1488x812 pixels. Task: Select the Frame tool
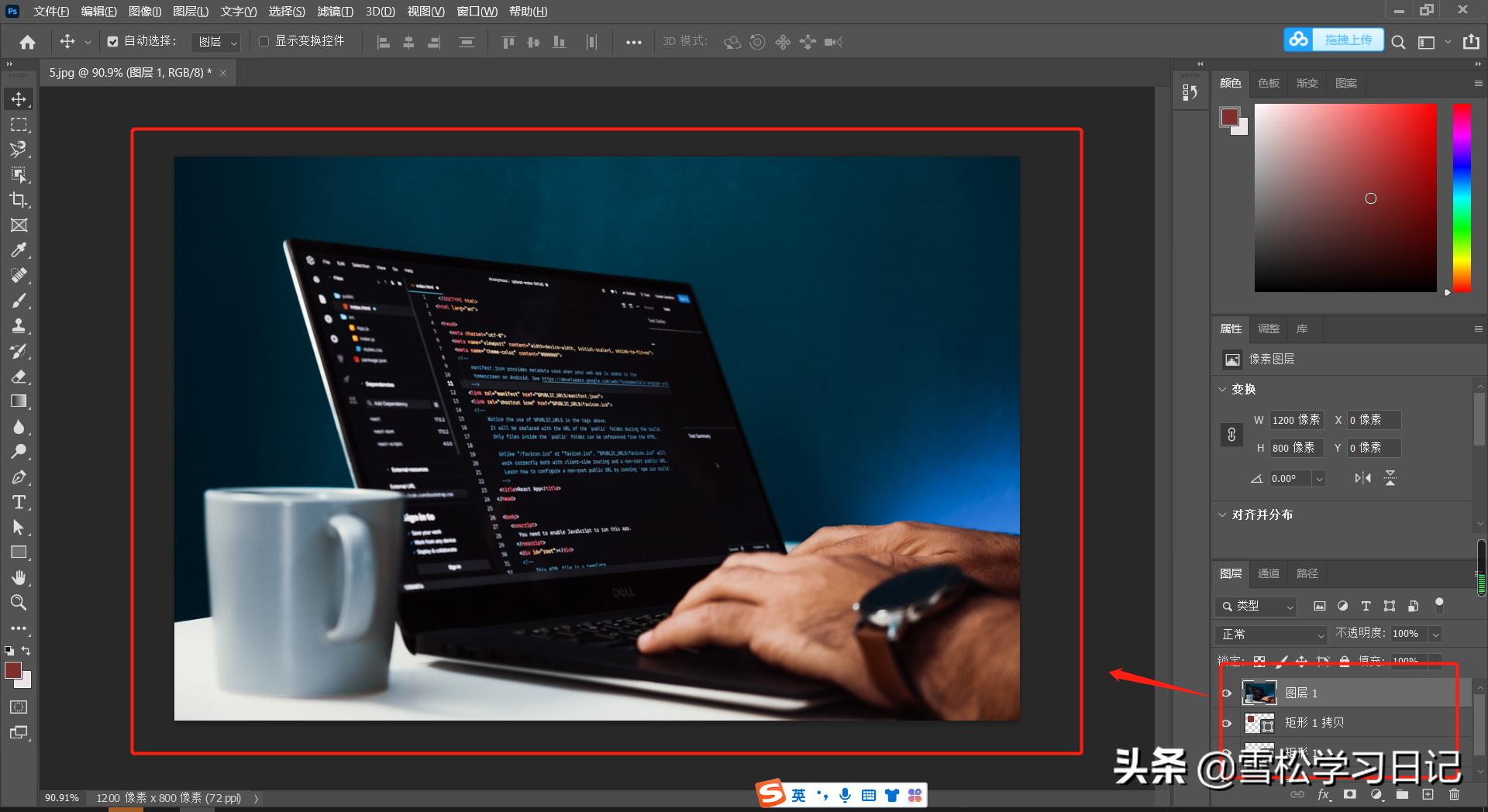(19, 225)
